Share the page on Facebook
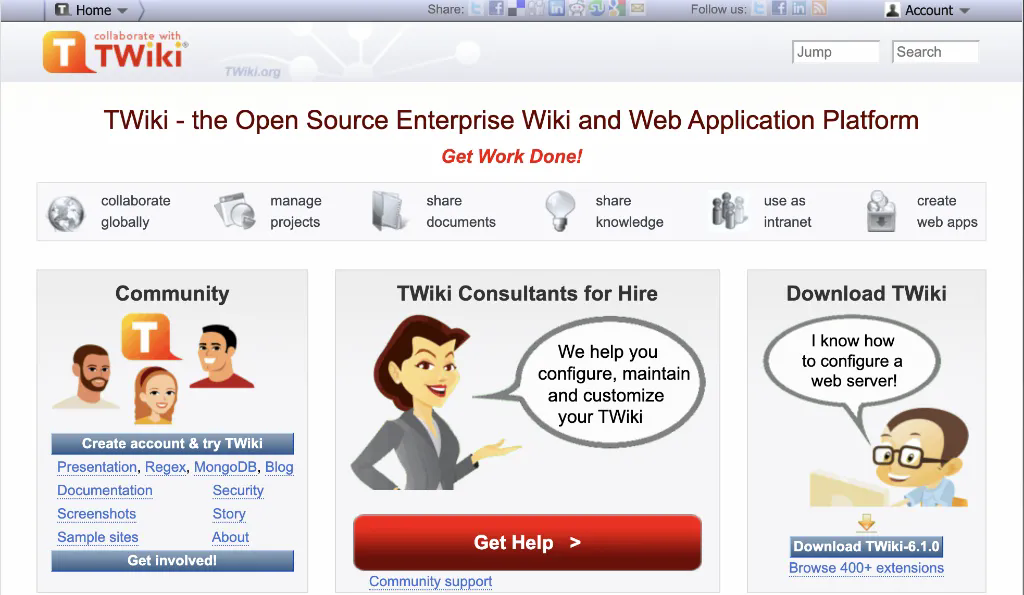Image resolution: width=1024 pixels, height=595 pixels. [x=497, y=9]
